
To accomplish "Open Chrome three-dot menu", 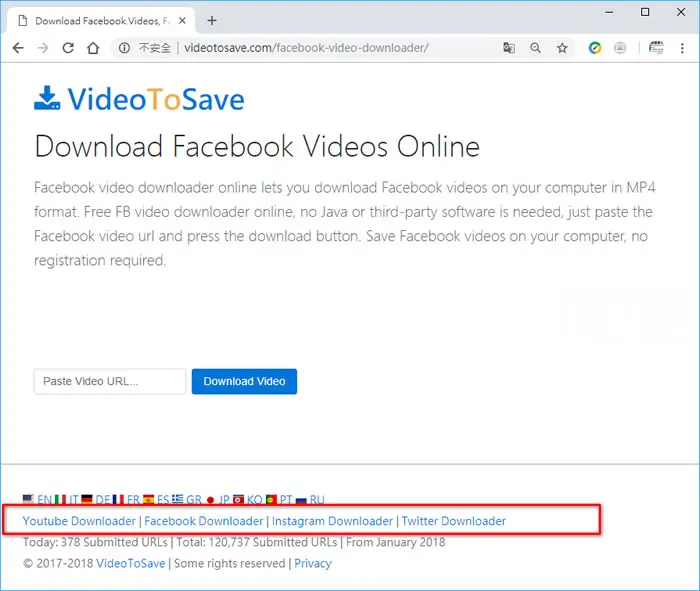I will (682, 48).
